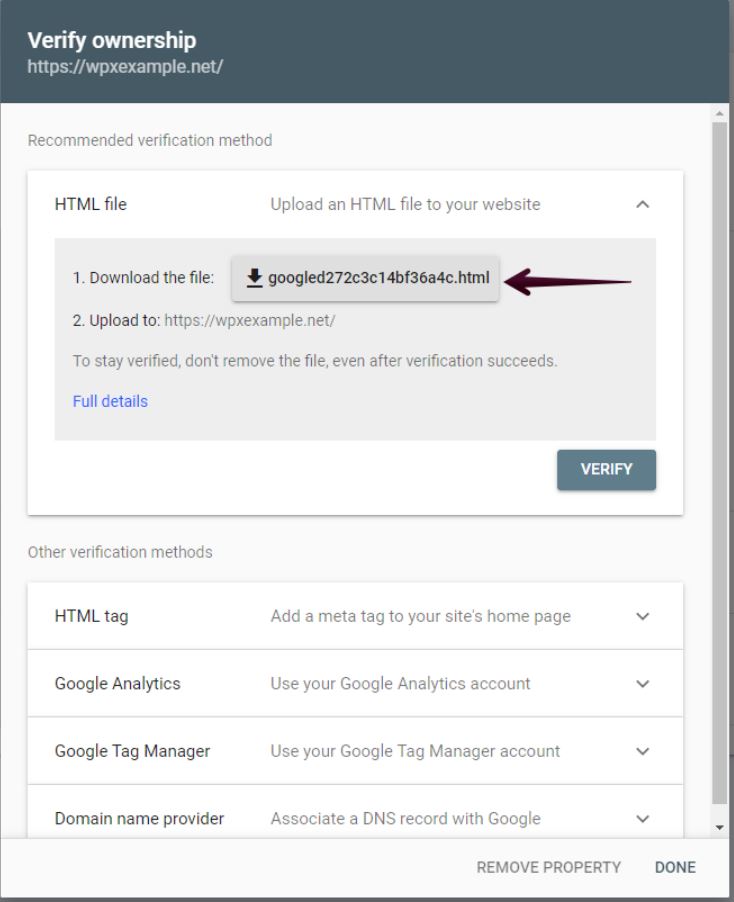Viewport: 734px width, 902px height.
Task: Download the googled272c3c14bf36a4c.html verification file
Action: pyautogui.click(x=365, y=278)
